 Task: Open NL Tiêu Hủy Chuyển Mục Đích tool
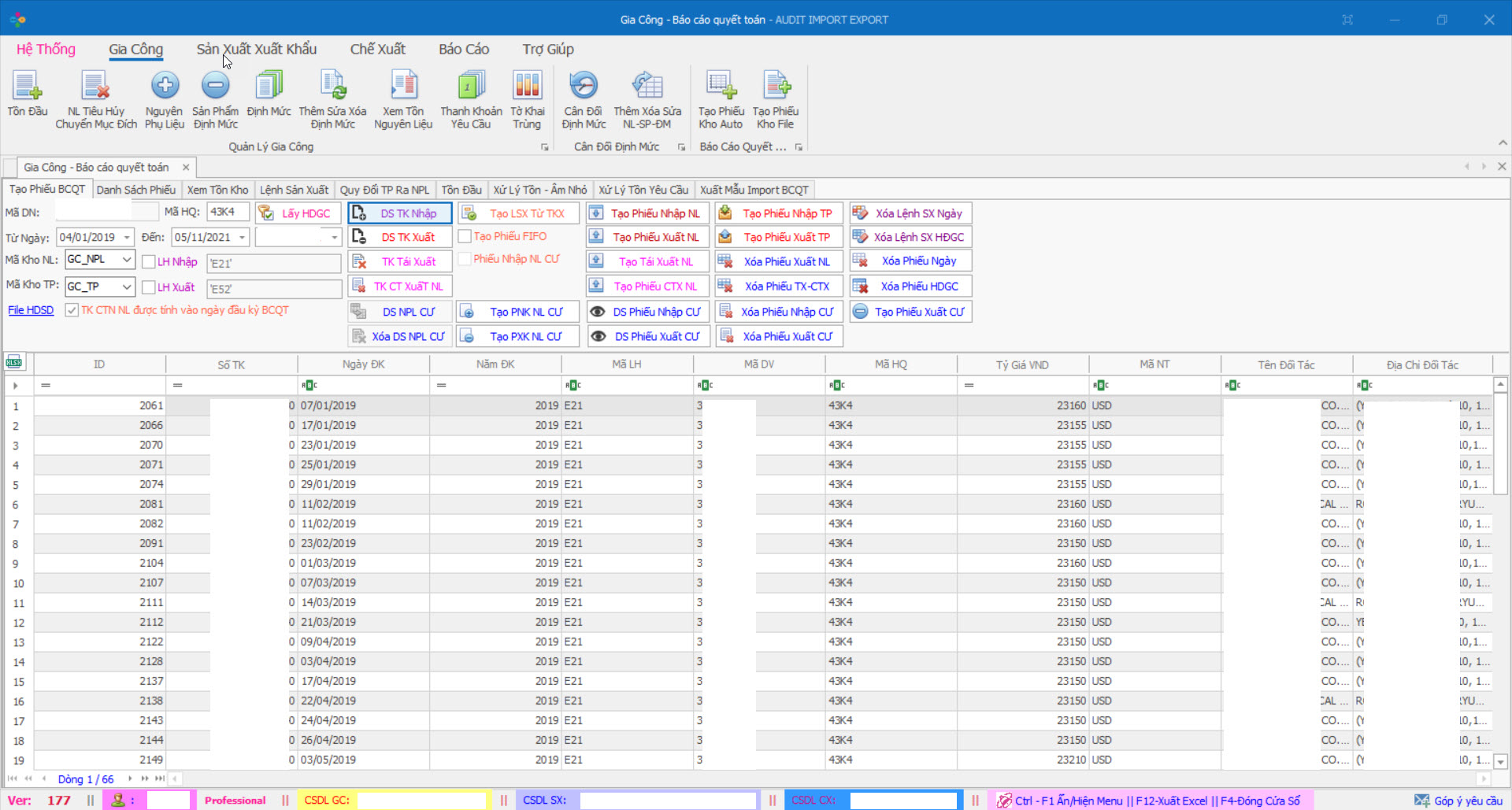(95, 87)
